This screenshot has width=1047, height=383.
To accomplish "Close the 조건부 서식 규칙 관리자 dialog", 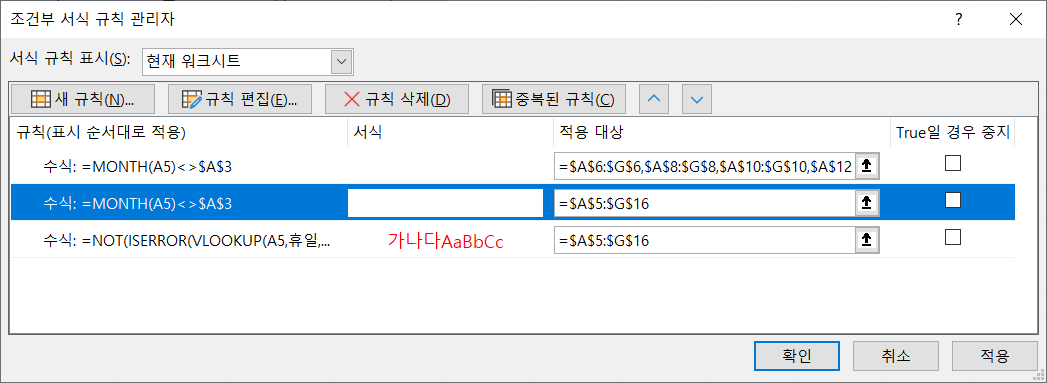I will tap(1016, 19).
